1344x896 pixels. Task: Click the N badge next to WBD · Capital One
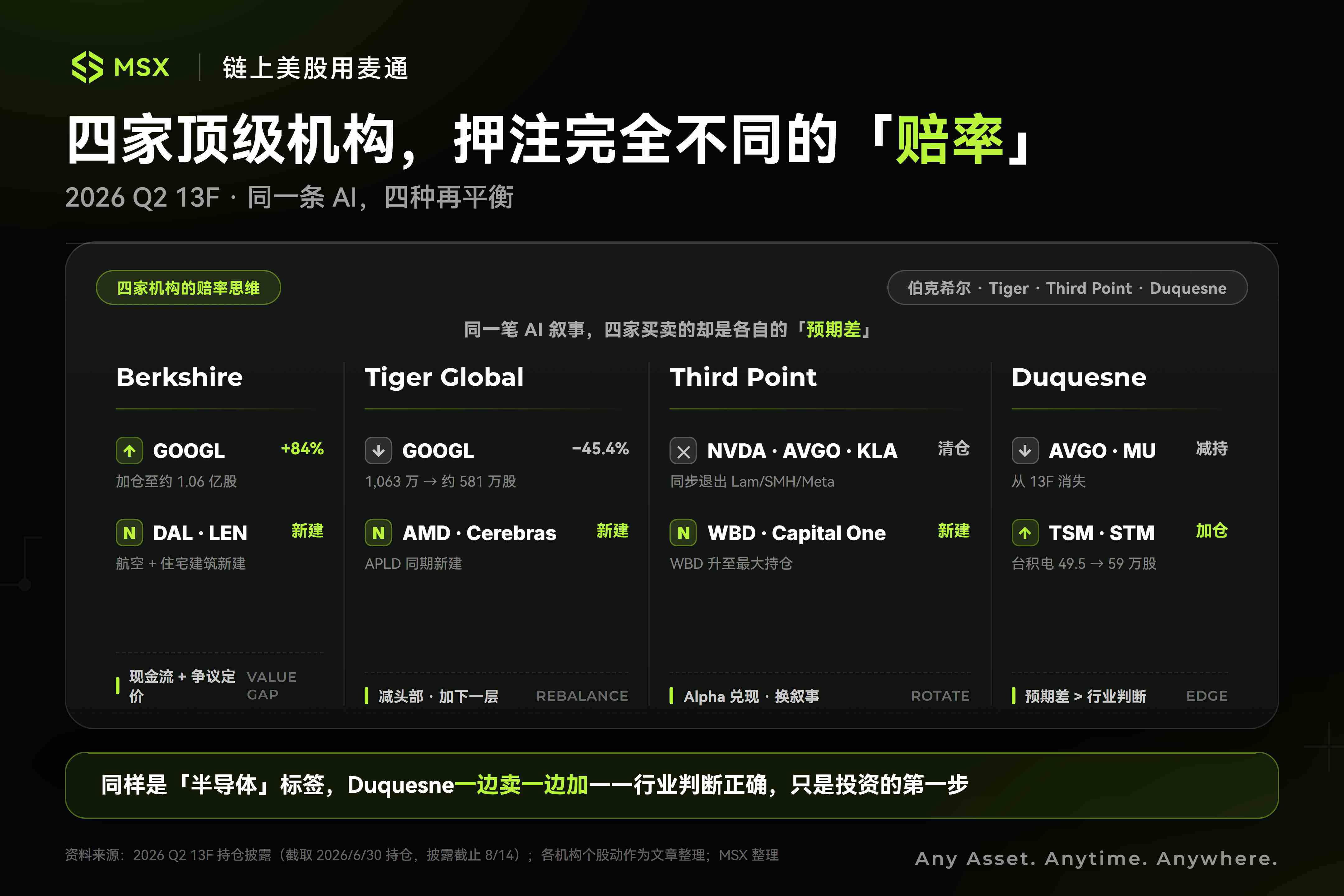point(684,533)
